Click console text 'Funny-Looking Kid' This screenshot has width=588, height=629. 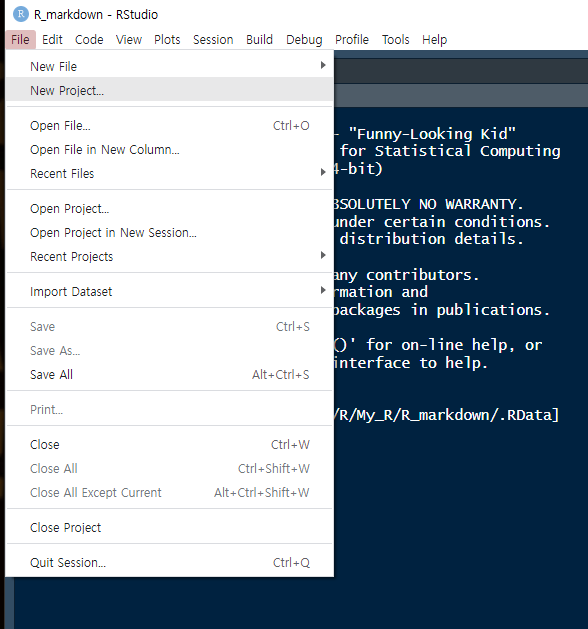(x=432, y=134)
